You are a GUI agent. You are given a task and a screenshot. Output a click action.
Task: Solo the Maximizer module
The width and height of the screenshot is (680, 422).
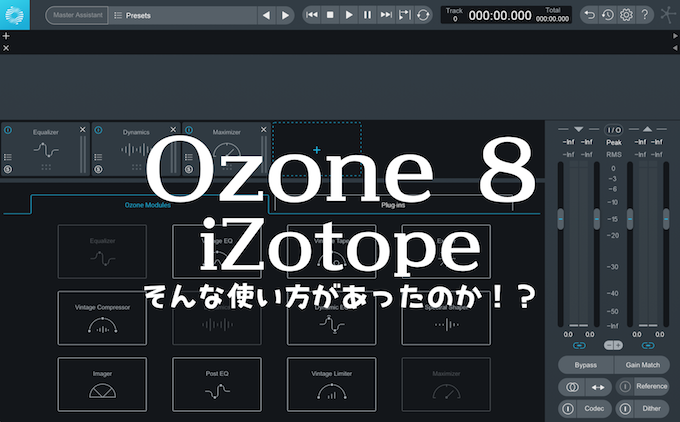click(189, 169)
